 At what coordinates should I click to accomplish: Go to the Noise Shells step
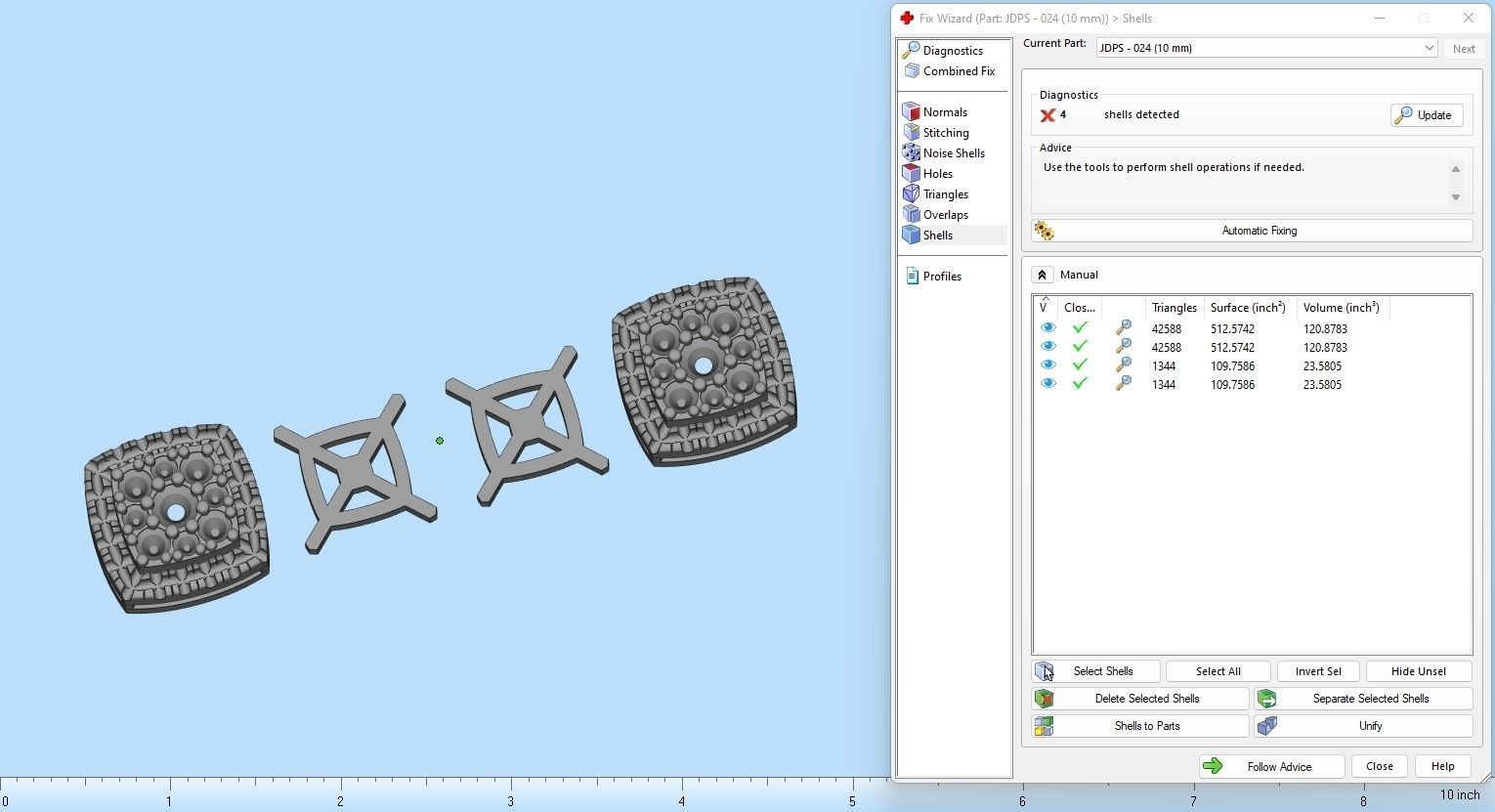click(944, 153)
